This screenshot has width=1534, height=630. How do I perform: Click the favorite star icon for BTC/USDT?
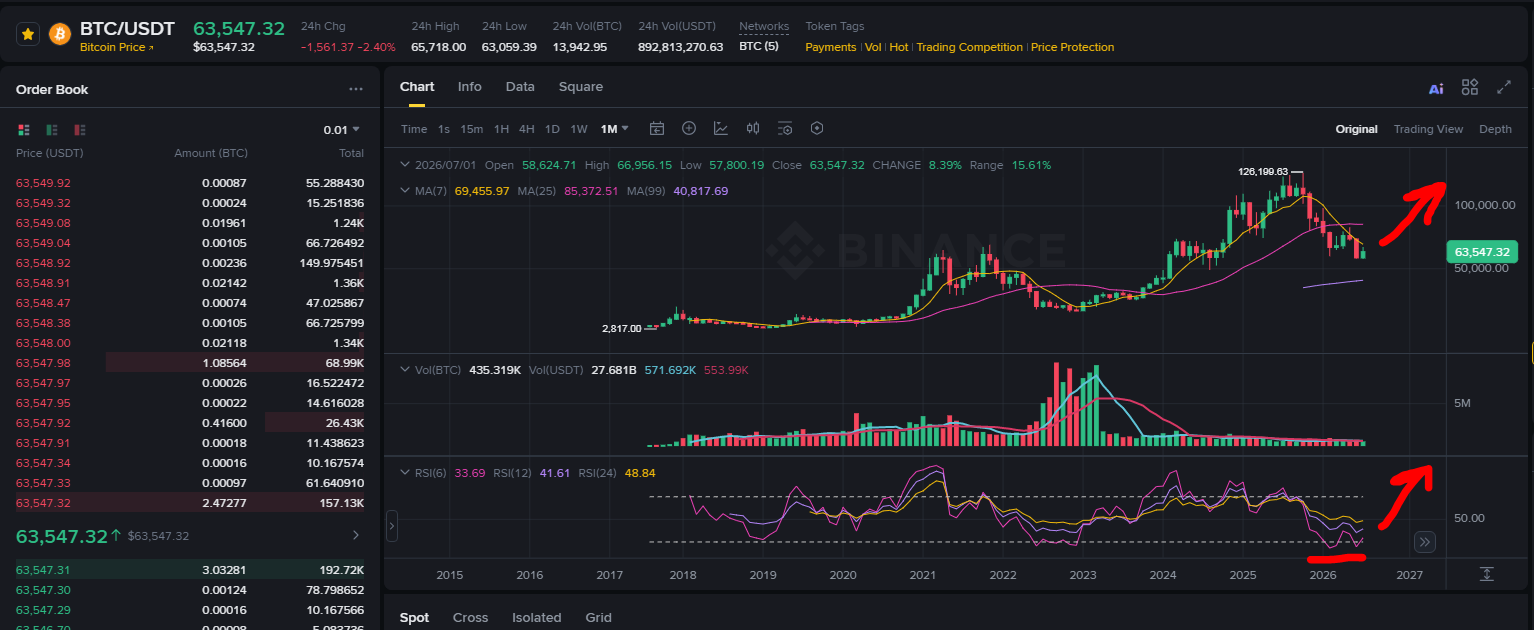(28, 34)
